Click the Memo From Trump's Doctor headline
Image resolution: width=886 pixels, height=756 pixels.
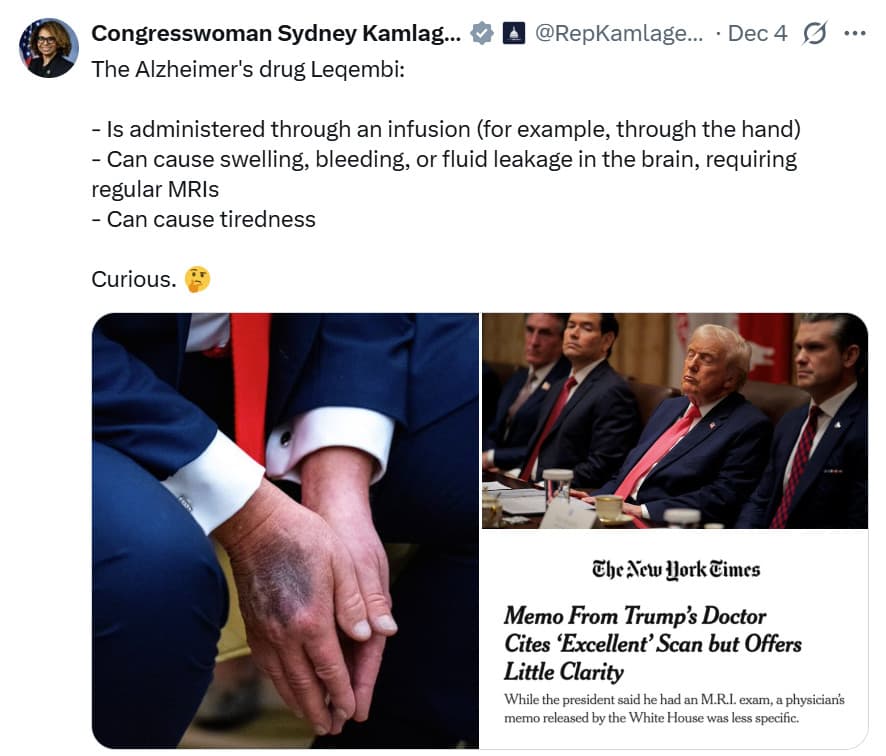[653, 644]
